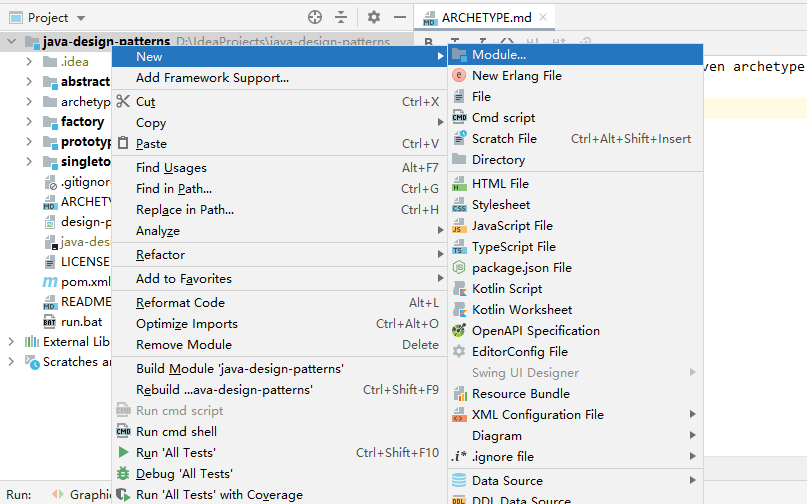Choose Add Framework Support...

[x=279, y=78]
